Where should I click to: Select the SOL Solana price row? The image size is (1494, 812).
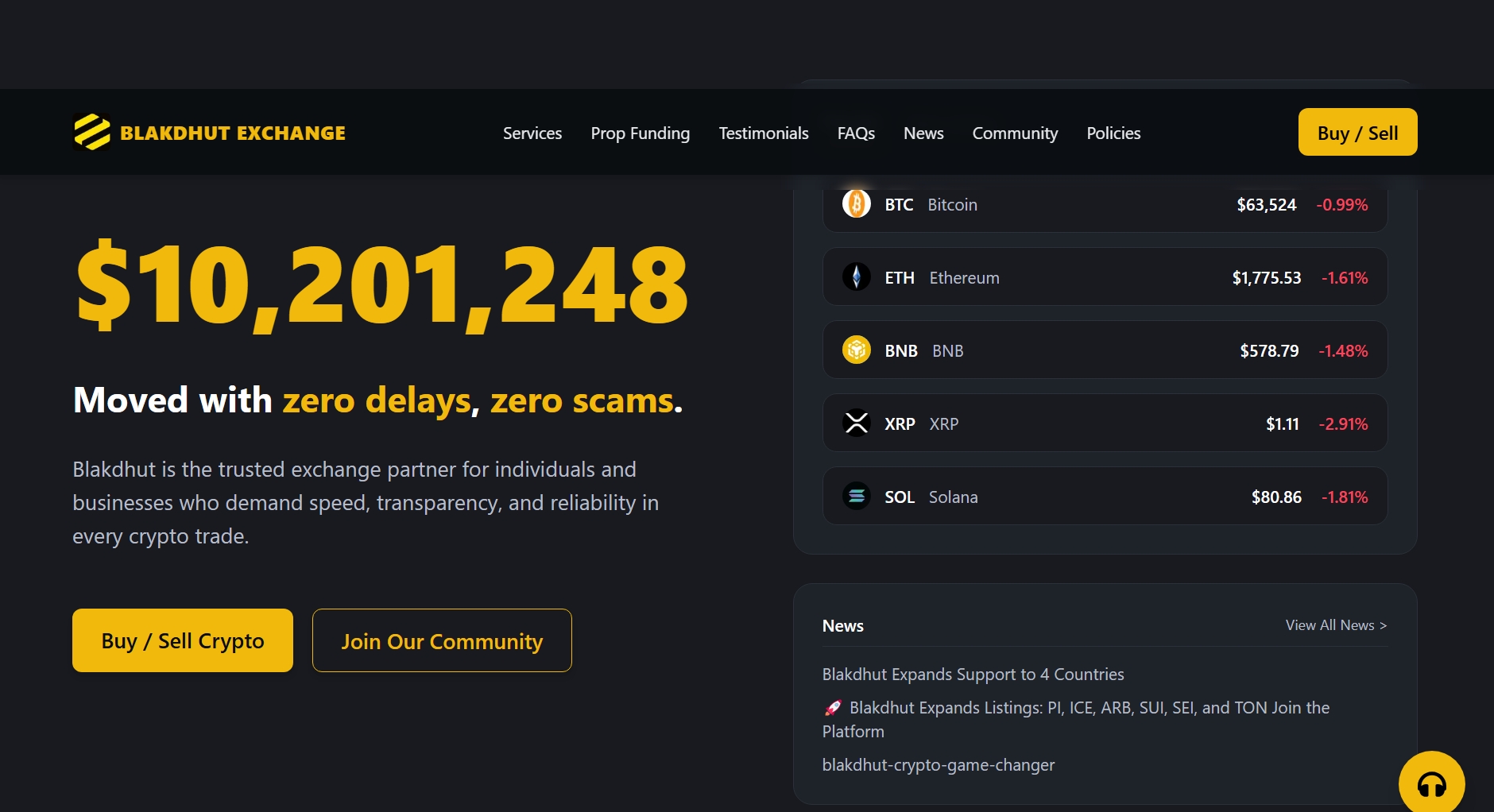[1105, 497]
